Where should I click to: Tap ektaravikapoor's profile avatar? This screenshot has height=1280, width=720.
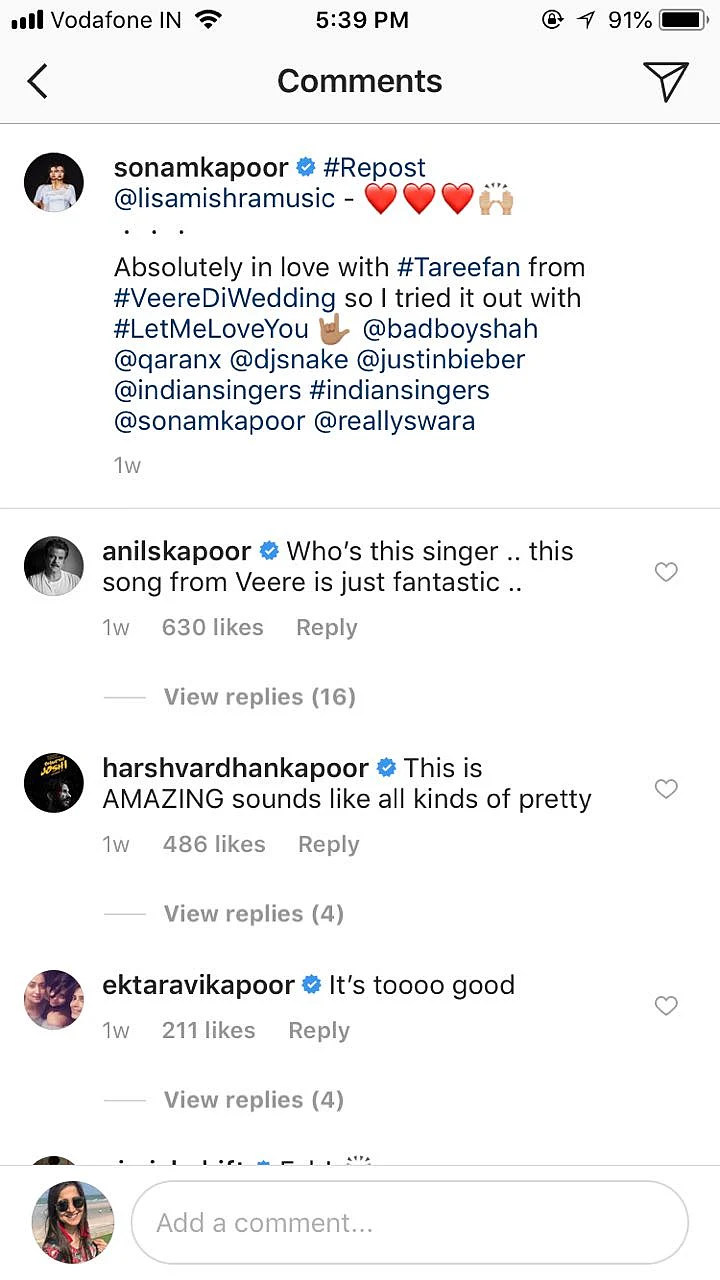pos(53,1000)
